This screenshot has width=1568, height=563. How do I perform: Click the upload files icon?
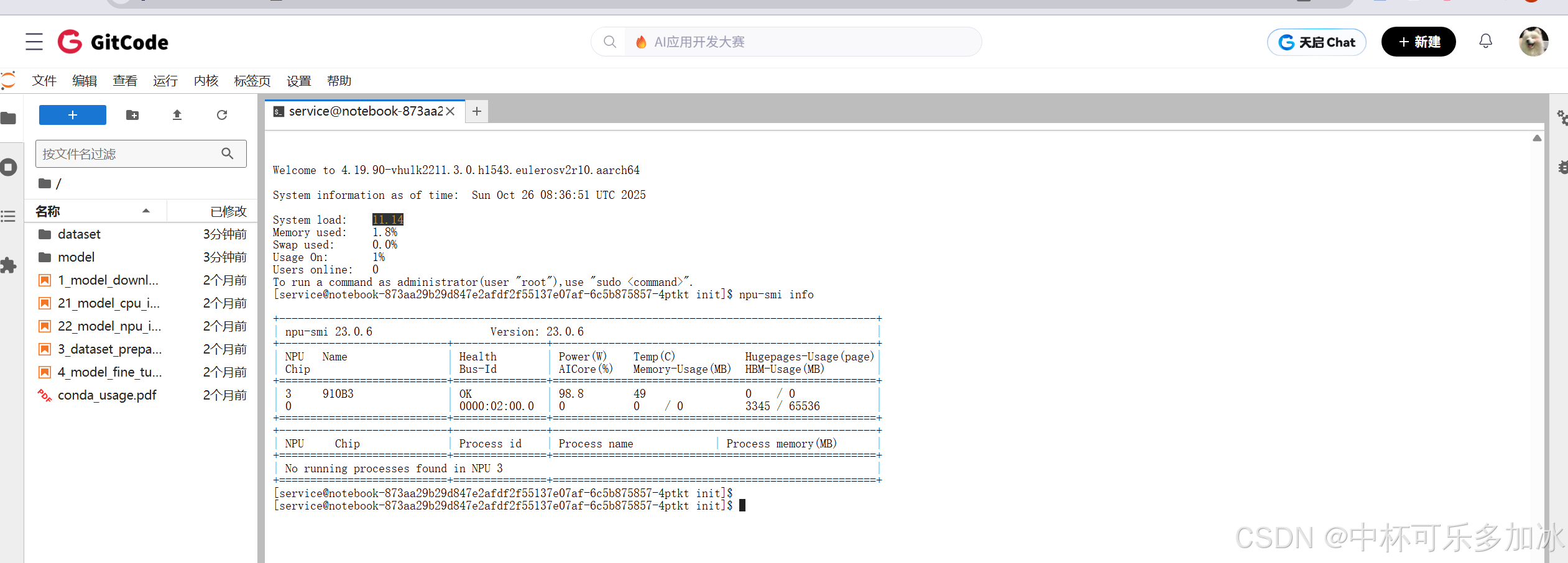pyautogui.click(x=177, y=115)
